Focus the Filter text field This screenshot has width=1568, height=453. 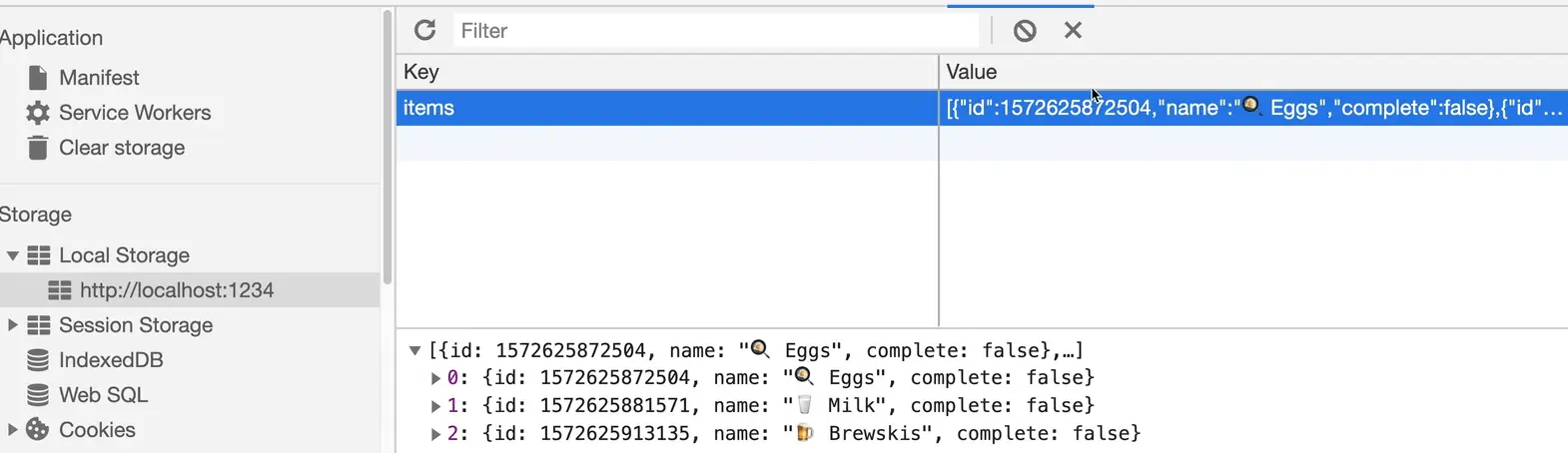pyautogui.click(x=714, y=31)
